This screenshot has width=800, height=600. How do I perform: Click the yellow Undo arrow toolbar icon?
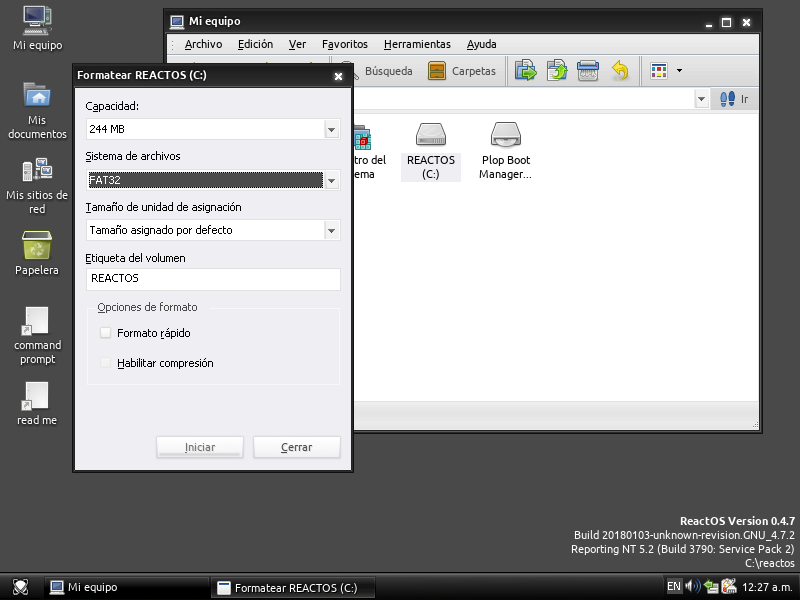[x=619, y=70]
